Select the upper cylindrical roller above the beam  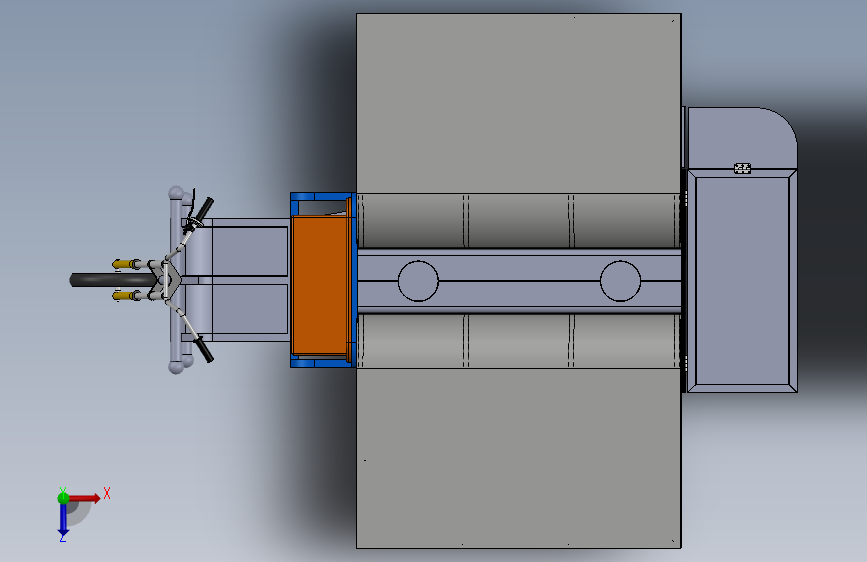519,221
